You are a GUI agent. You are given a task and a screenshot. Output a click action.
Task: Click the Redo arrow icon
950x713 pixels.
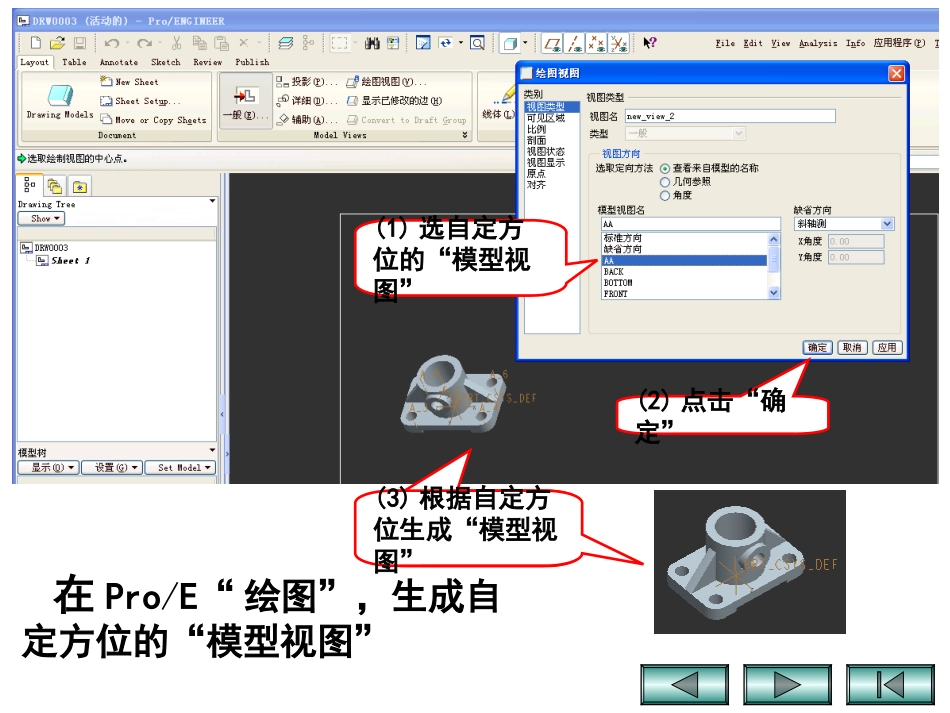click(144, 43)
